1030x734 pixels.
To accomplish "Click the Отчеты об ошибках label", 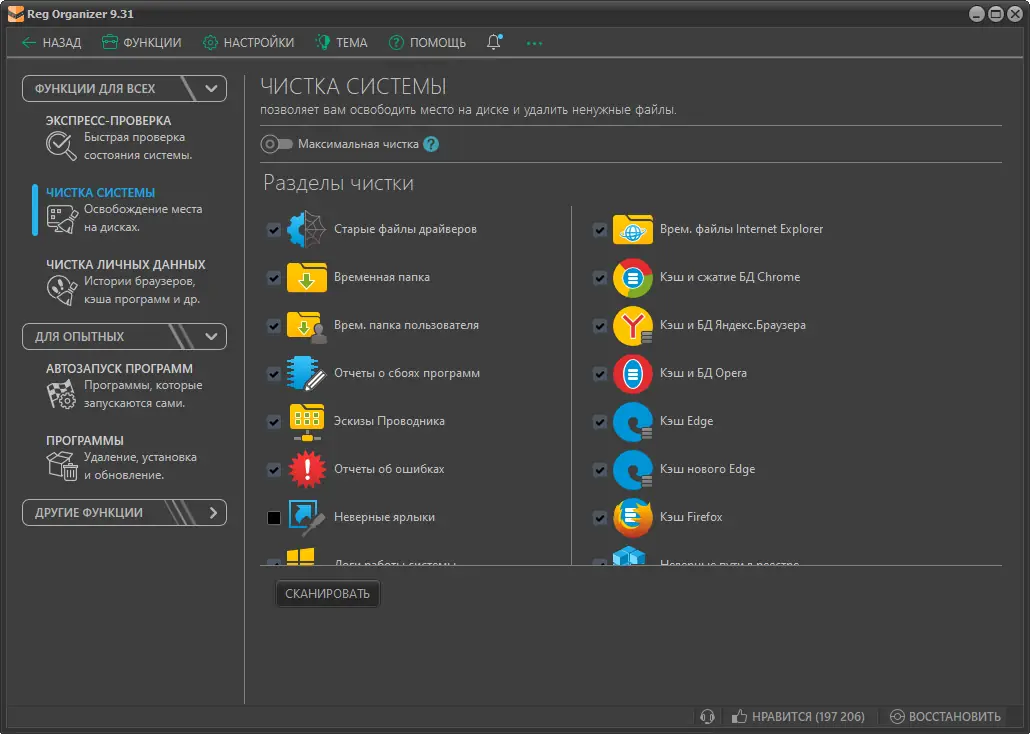I will pos(389,469).
